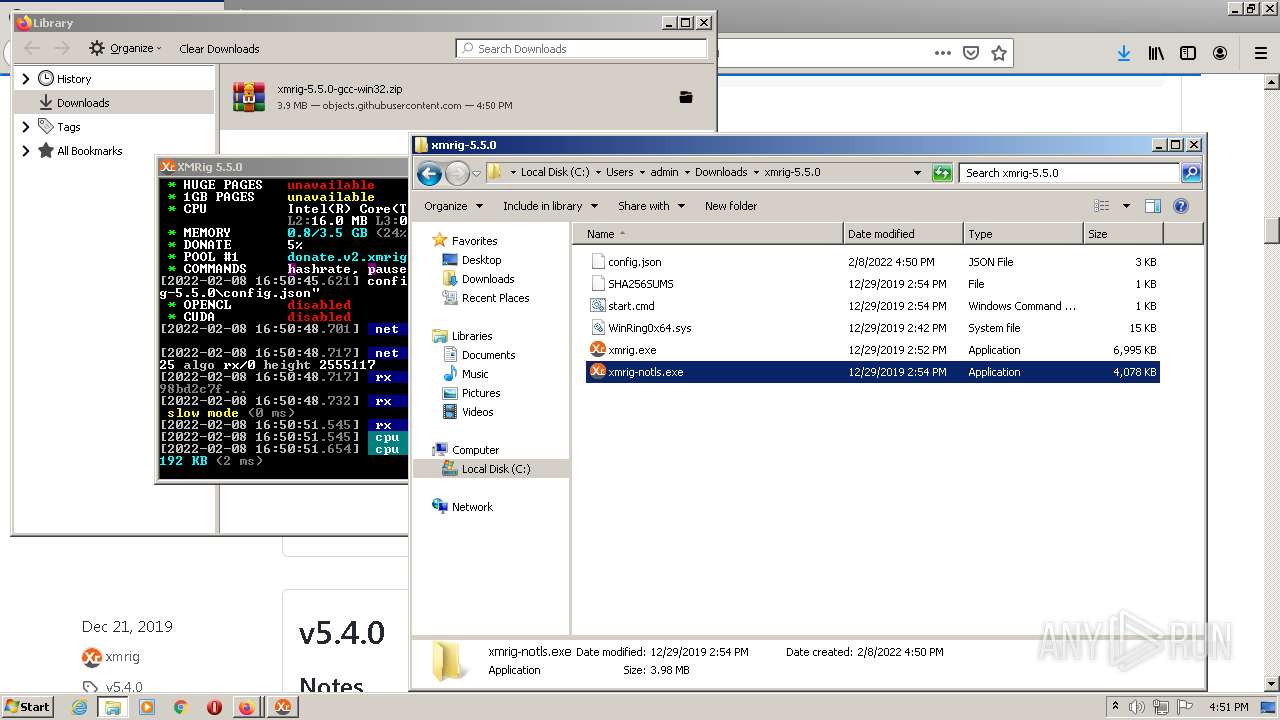Go back in Explorer xmrig-5.5.0 window
This screenshot has height=720, width=1280.
tap(429, 173)
